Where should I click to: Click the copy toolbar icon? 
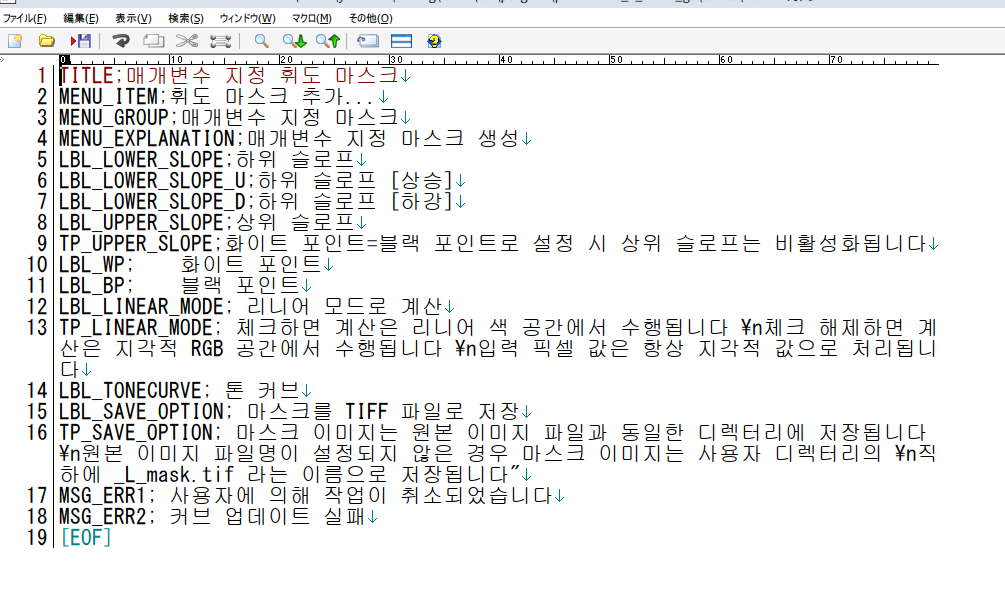point(153,42)
